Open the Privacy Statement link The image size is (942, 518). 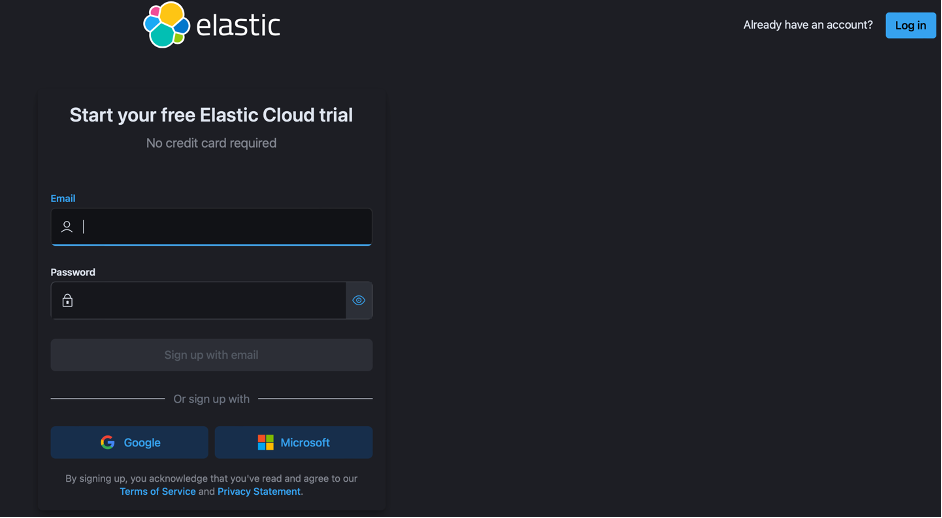(259, 492)
